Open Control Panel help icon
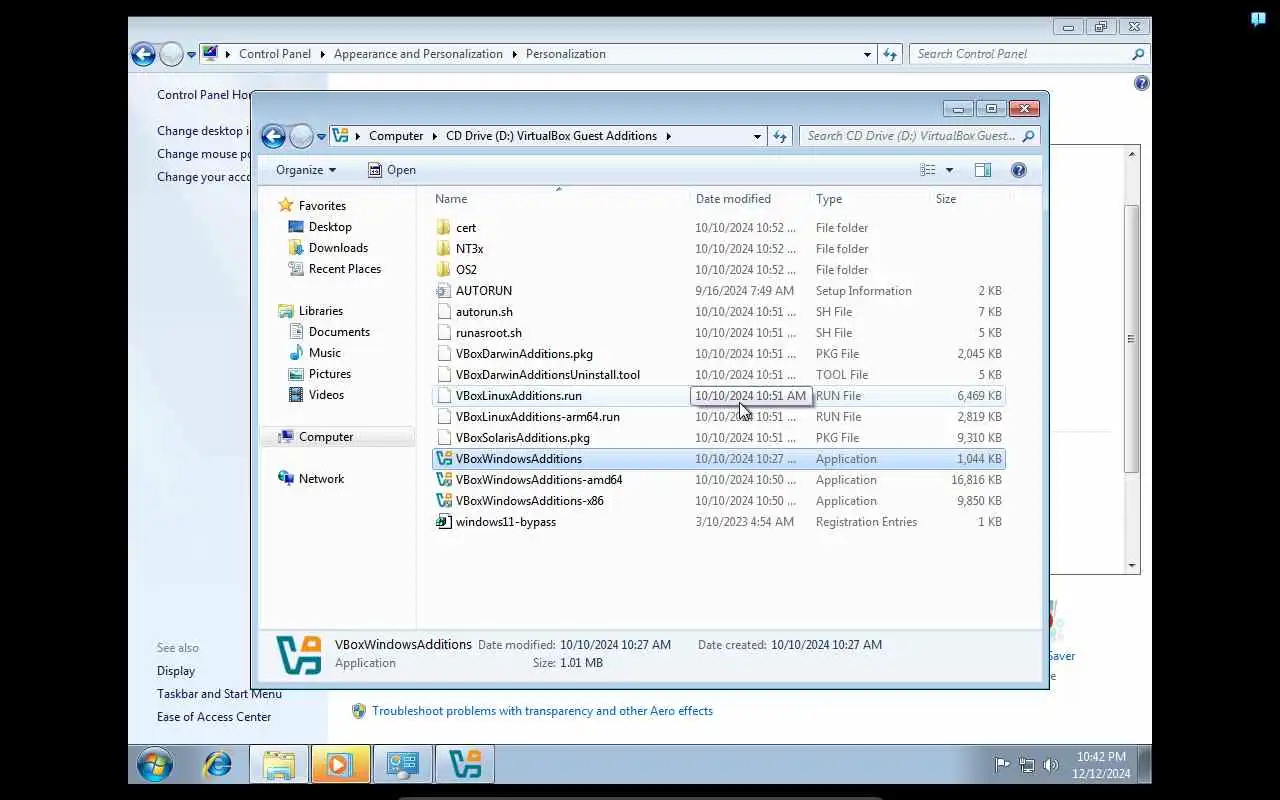Screen dimensions: 1280x800 click(1142, 83)
